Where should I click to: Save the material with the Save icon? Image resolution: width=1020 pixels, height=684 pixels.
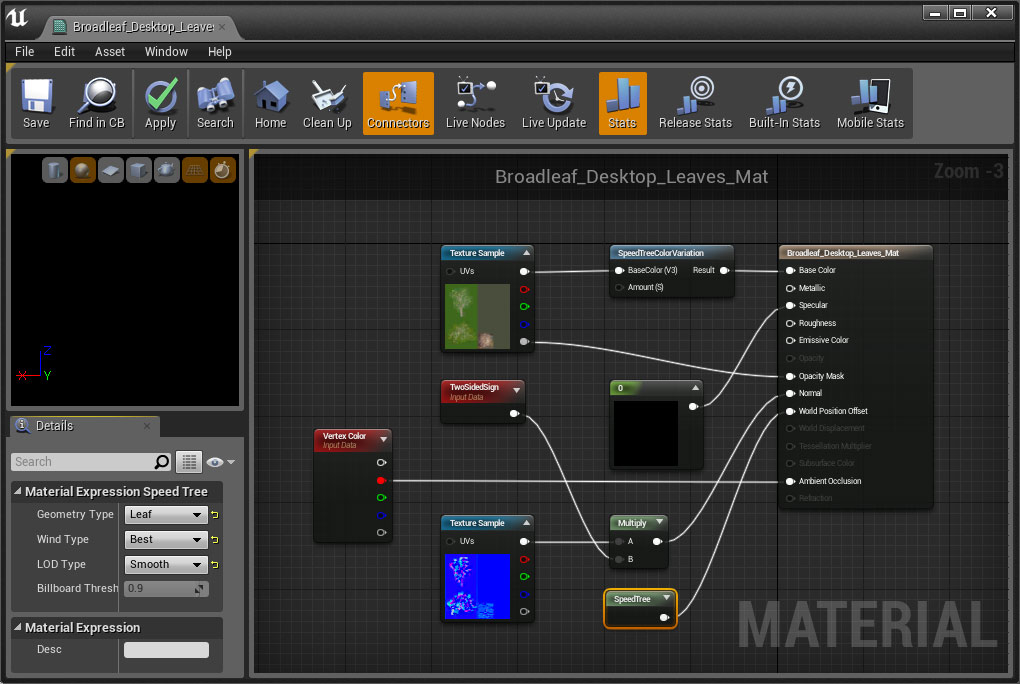[x=36, y=104]
